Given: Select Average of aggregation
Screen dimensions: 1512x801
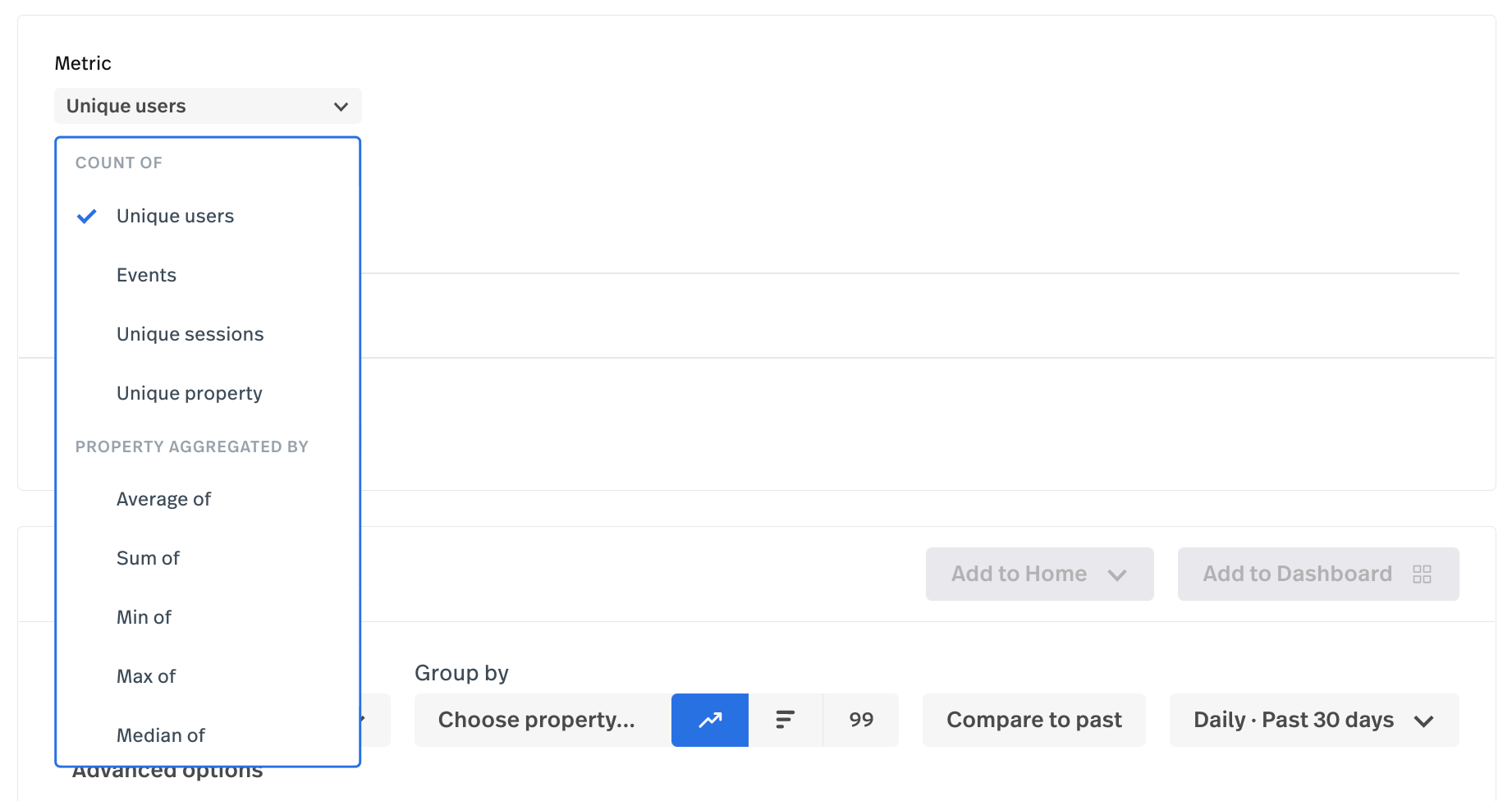Looking at the screenshot, I should (208, 499).
